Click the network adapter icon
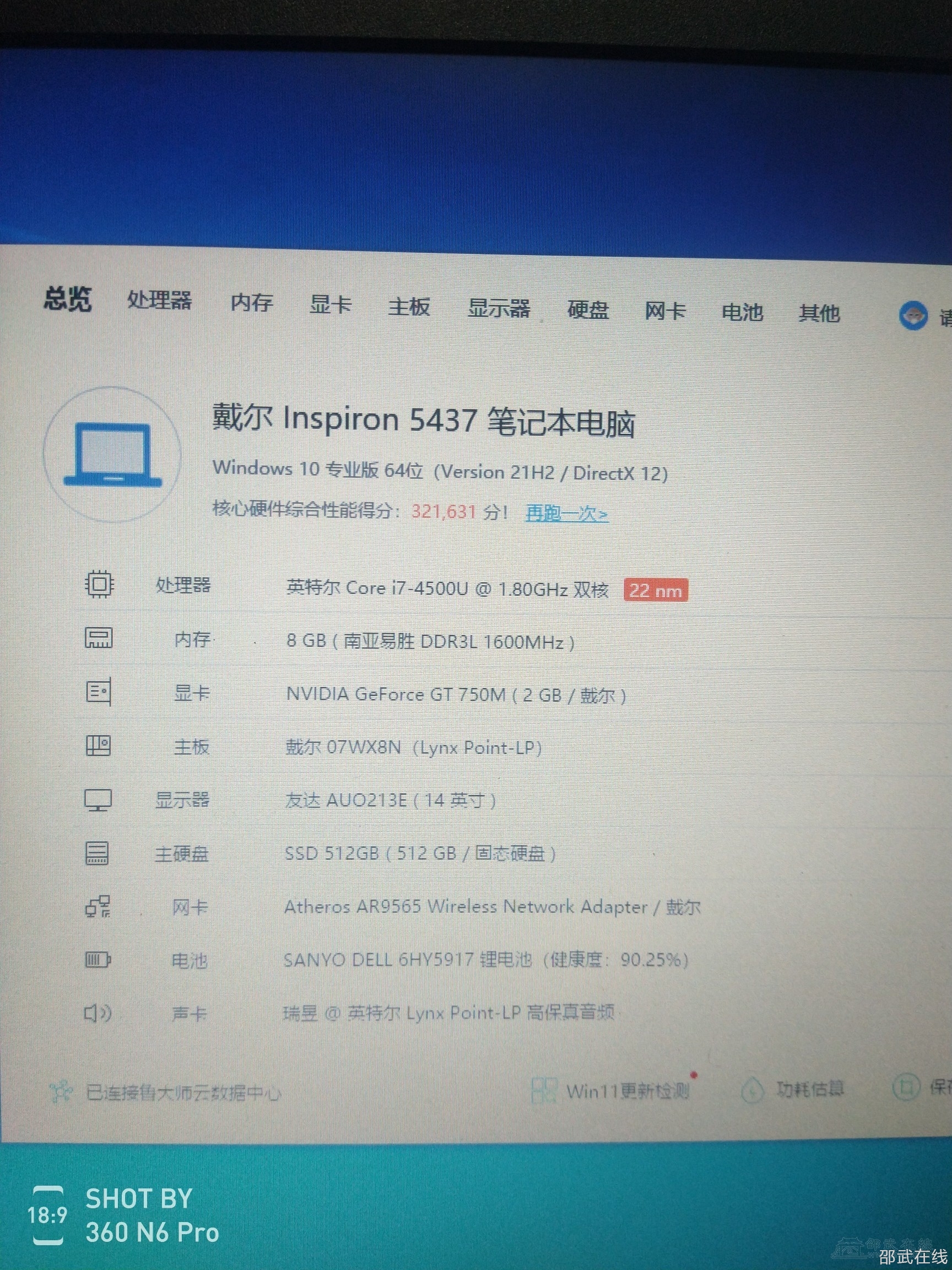 click(98, 907)
